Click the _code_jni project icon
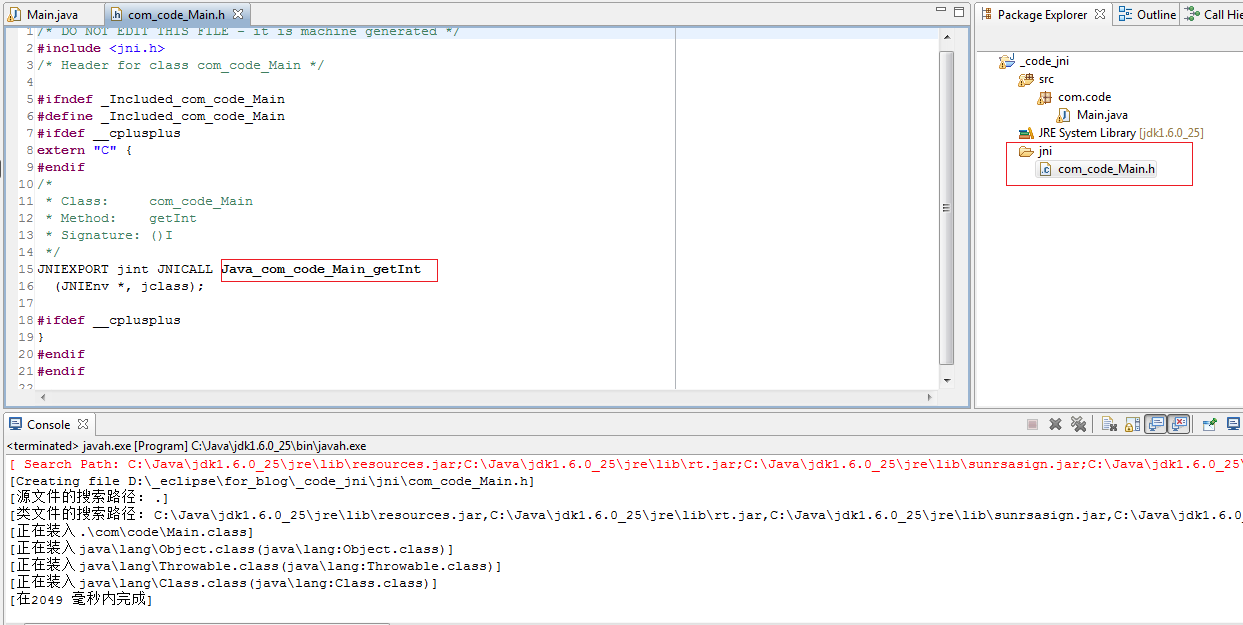The height and width of the screenshot is (625, 1243). pyautogui.click(x=1008, y=61)
